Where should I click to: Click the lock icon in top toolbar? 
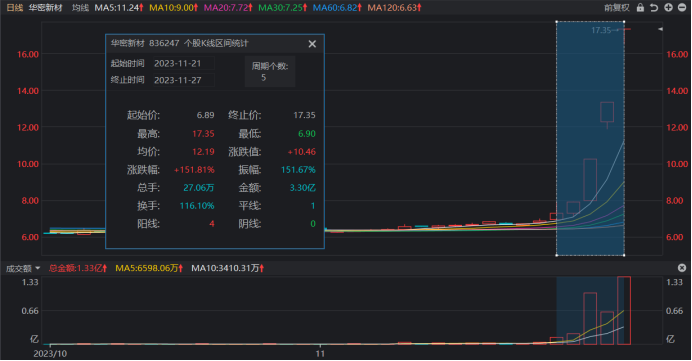[x=640, y=8]
